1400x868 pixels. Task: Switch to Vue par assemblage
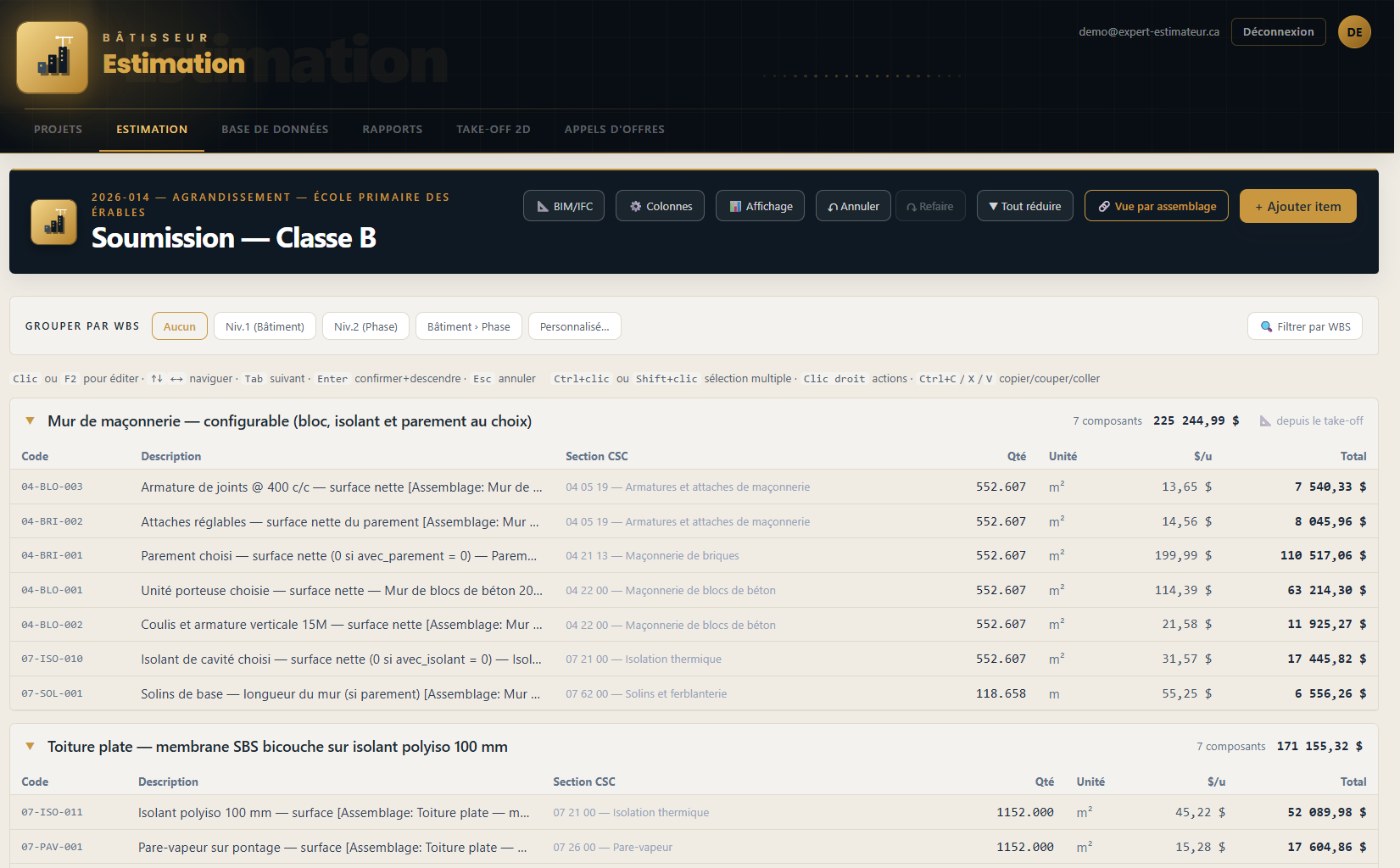(1156, 206)
